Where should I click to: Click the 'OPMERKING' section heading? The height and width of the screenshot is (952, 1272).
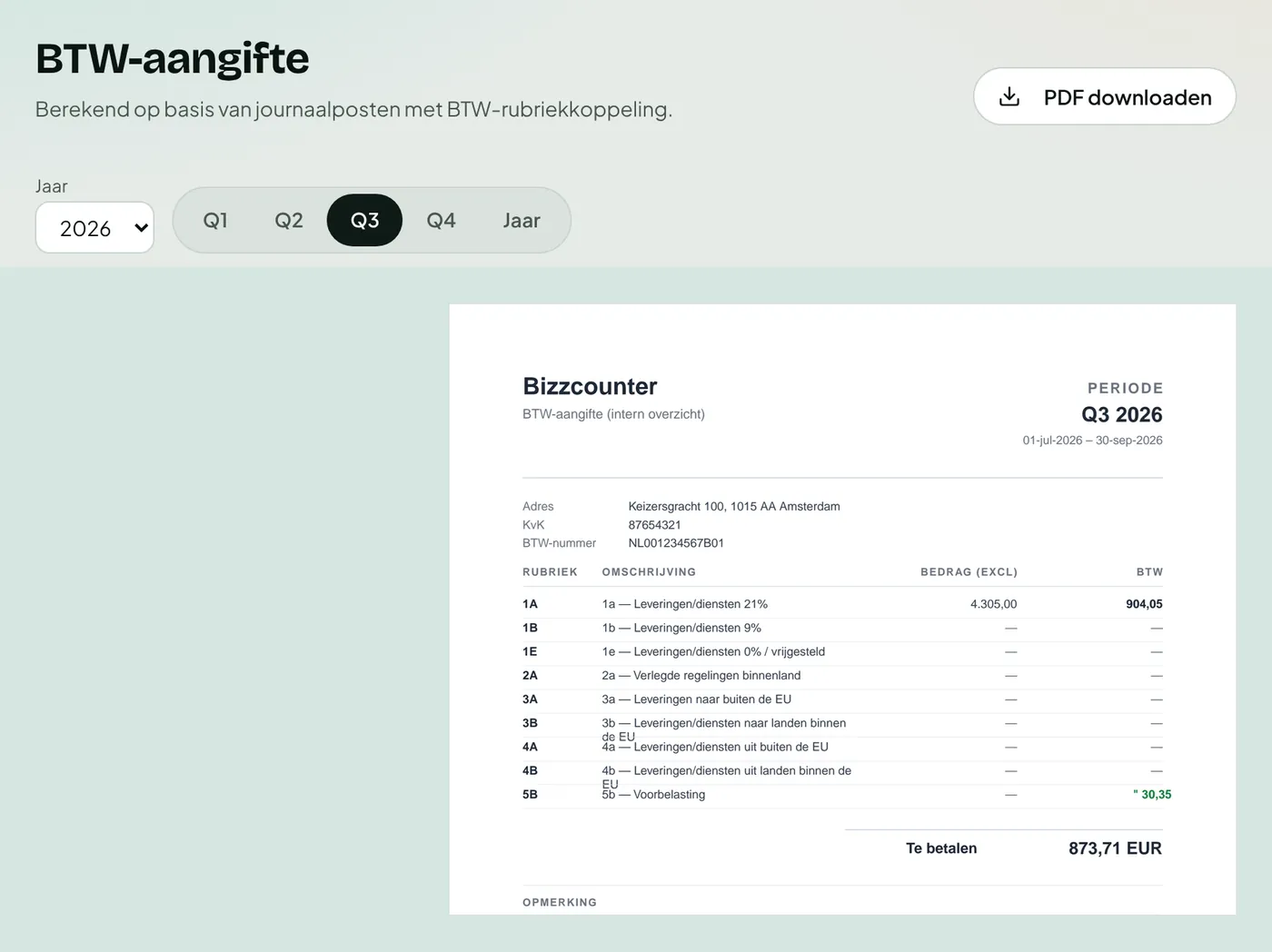560,902
